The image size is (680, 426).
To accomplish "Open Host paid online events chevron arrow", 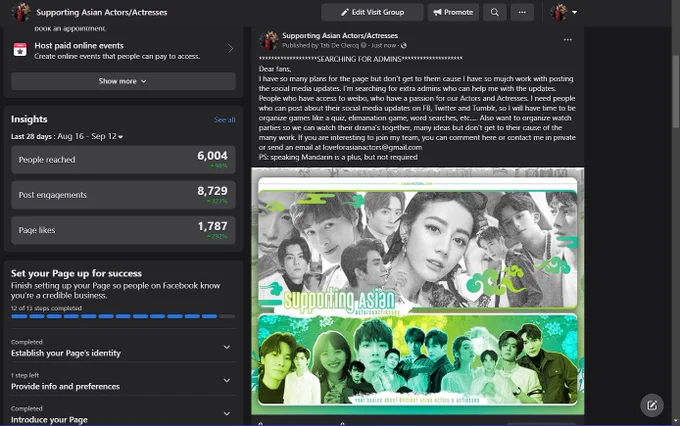I will 230,49.
